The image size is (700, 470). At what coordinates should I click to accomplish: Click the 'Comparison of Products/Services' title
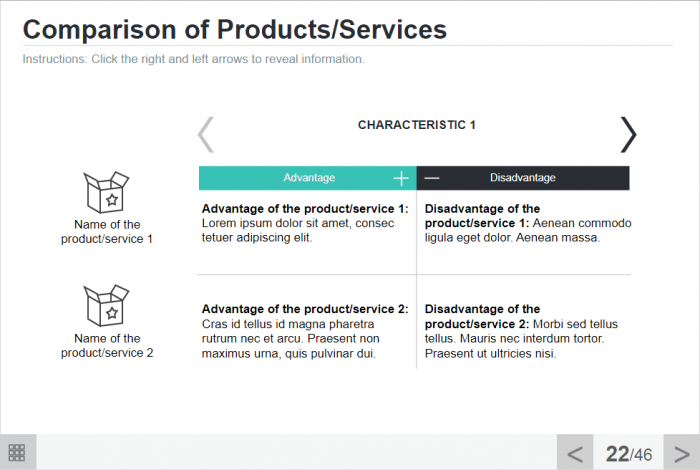pos(235,29)
